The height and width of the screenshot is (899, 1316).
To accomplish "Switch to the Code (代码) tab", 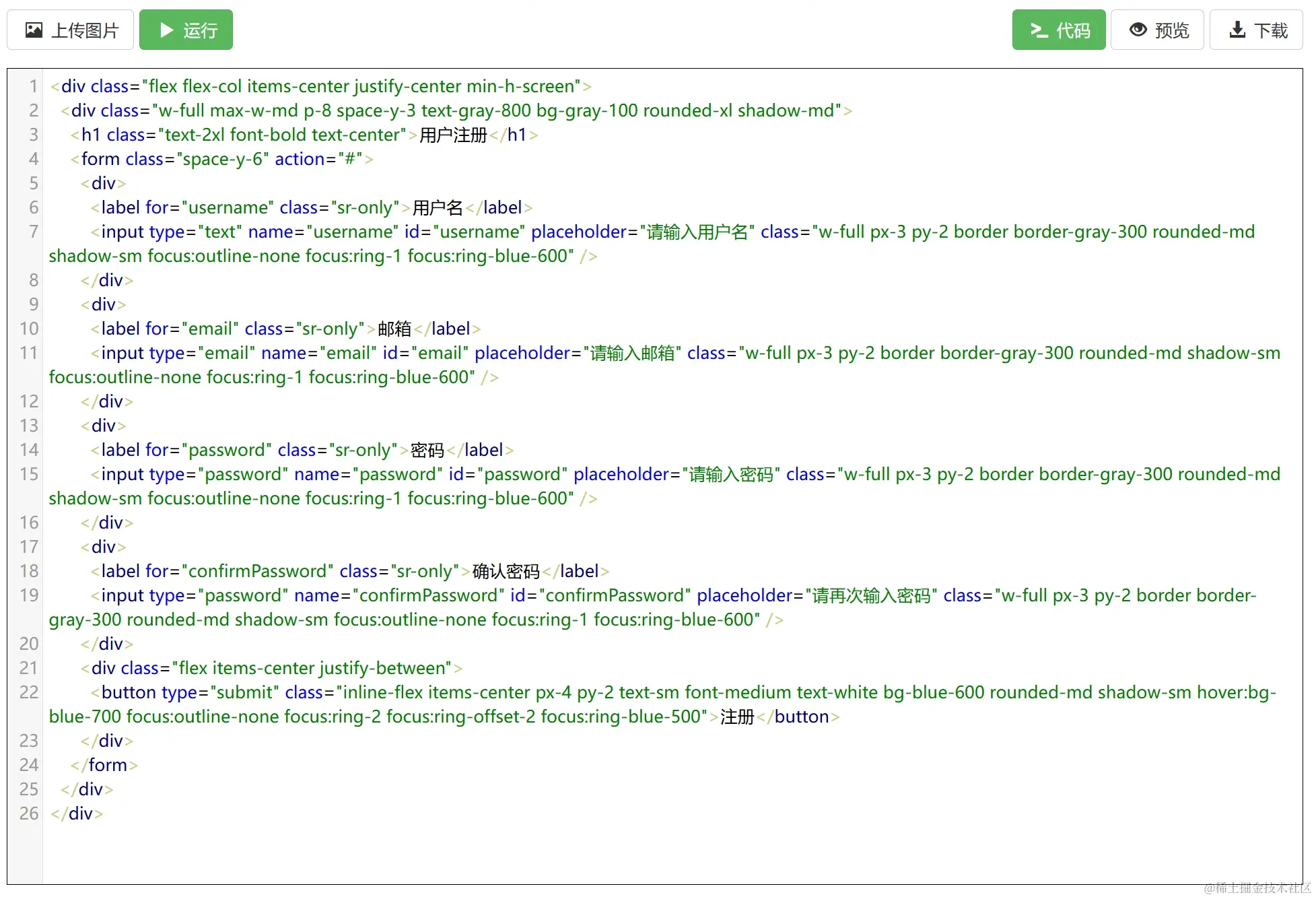I will pos(1058,30).
